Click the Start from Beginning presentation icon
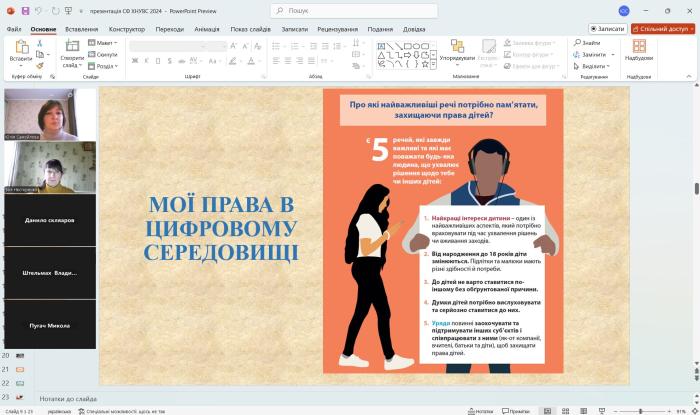 tap(69, 11)
